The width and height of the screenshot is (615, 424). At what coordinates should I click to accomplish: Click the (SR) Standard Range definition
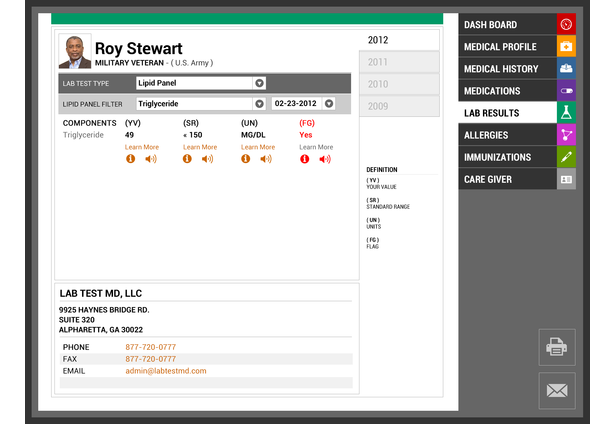pos(388,203)
